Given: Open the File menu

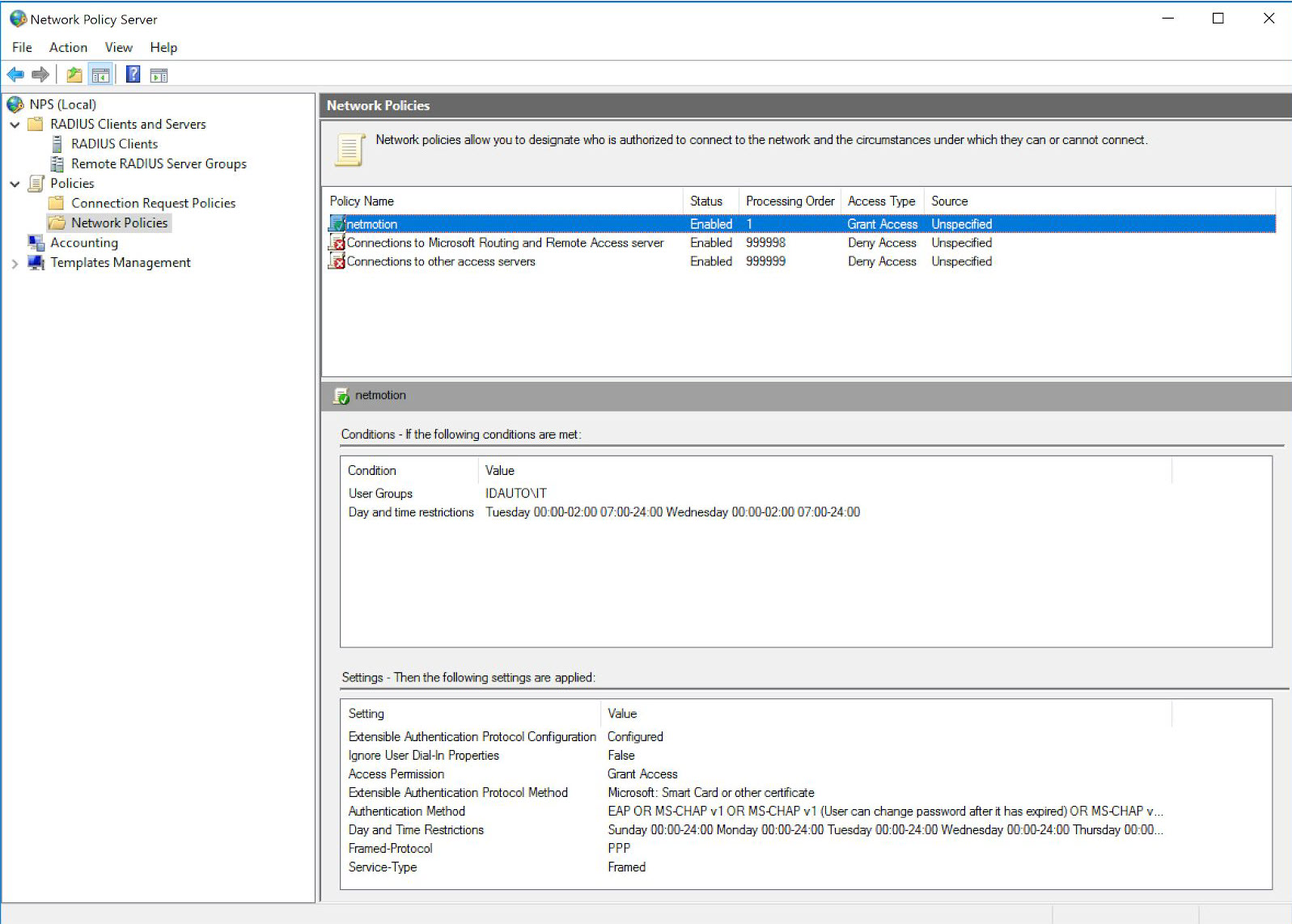Looking at the screenshot, I should 22,48.
